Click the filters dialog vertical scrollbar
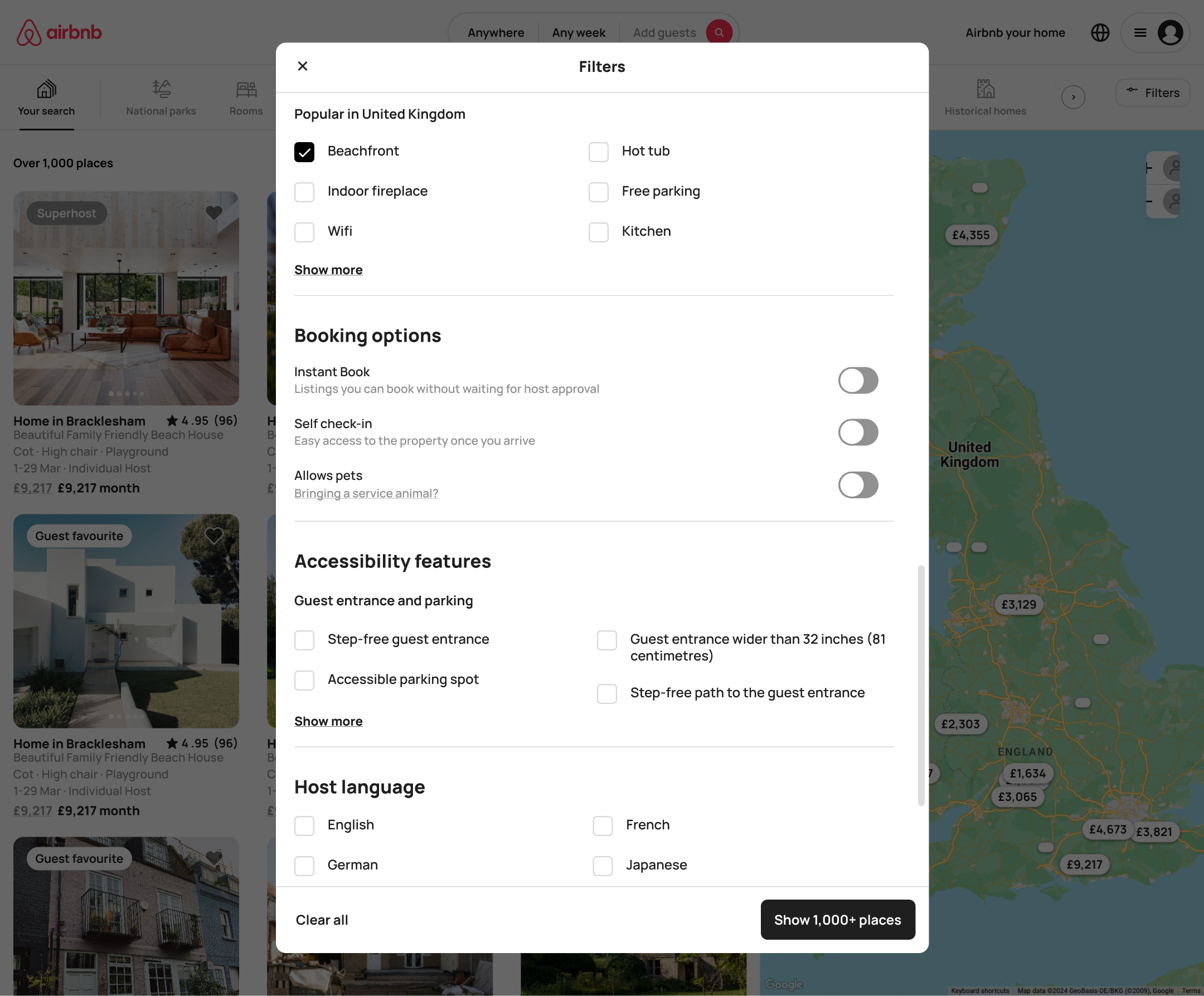This screenshot has width=1204, height=996. [x=921, y=685]
